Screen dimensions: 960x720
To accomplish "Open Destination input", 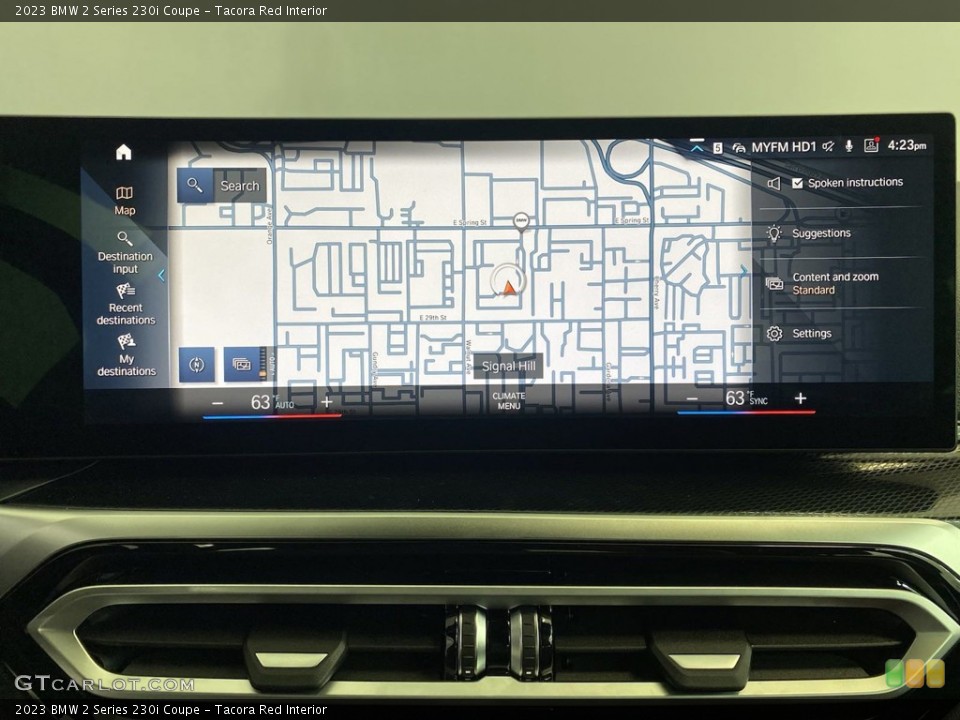I will point(125,253).
